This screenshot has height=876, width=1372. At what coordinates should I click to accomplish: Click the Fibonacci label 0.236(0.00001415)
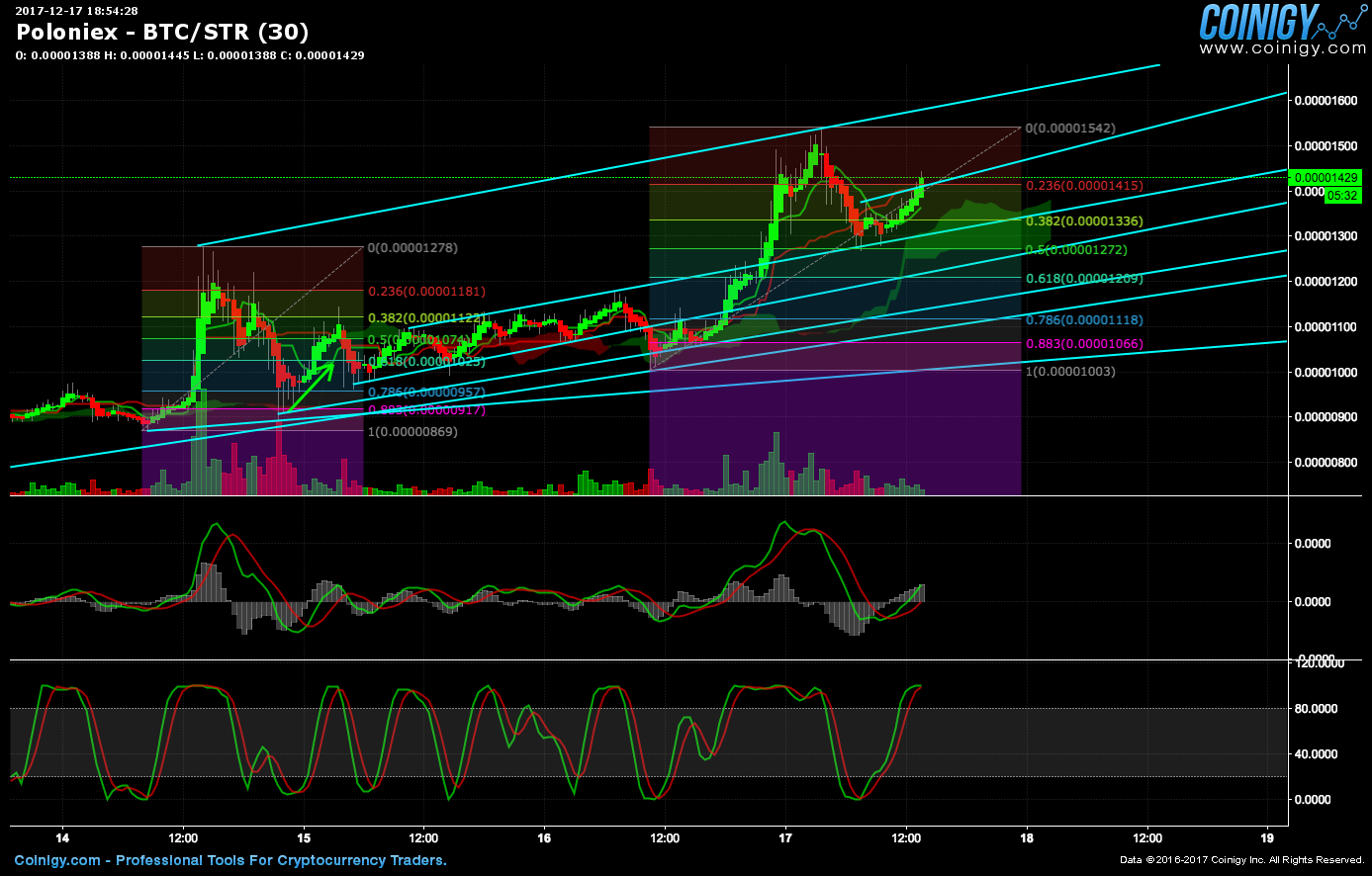(1084, 185)
